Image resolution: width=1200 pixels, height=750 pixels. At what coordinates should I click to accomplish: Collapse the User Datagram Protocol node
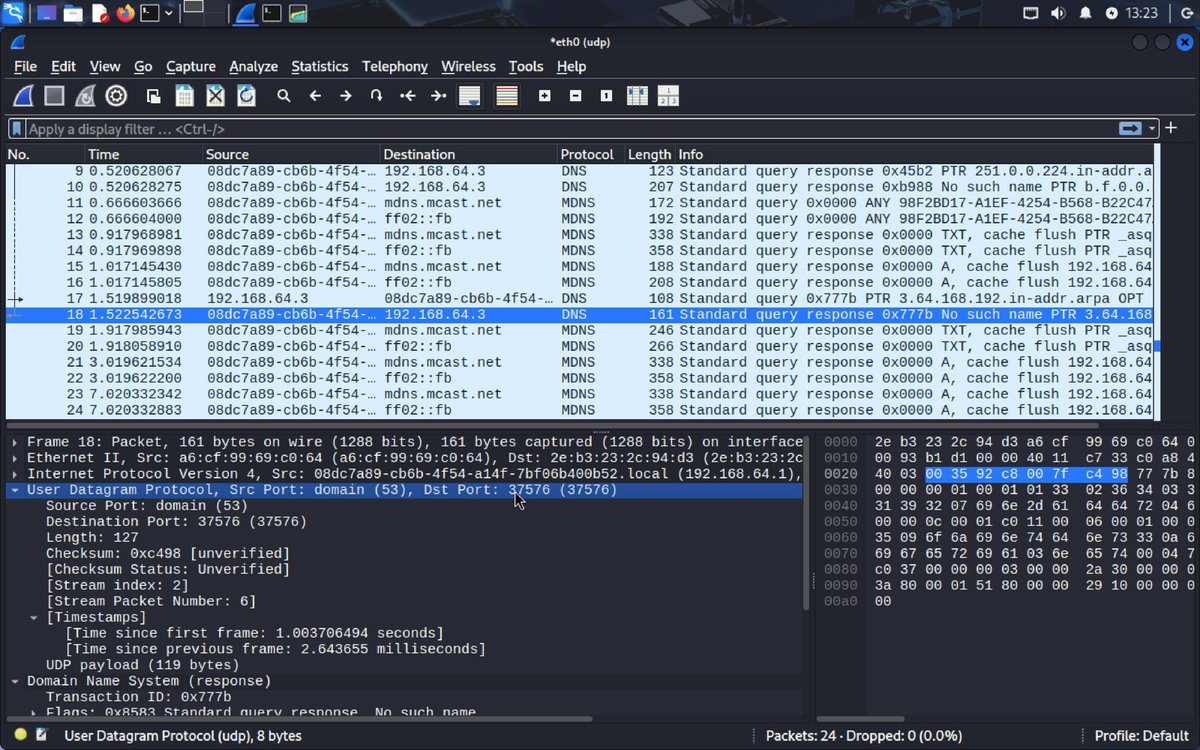pos(15,490)
